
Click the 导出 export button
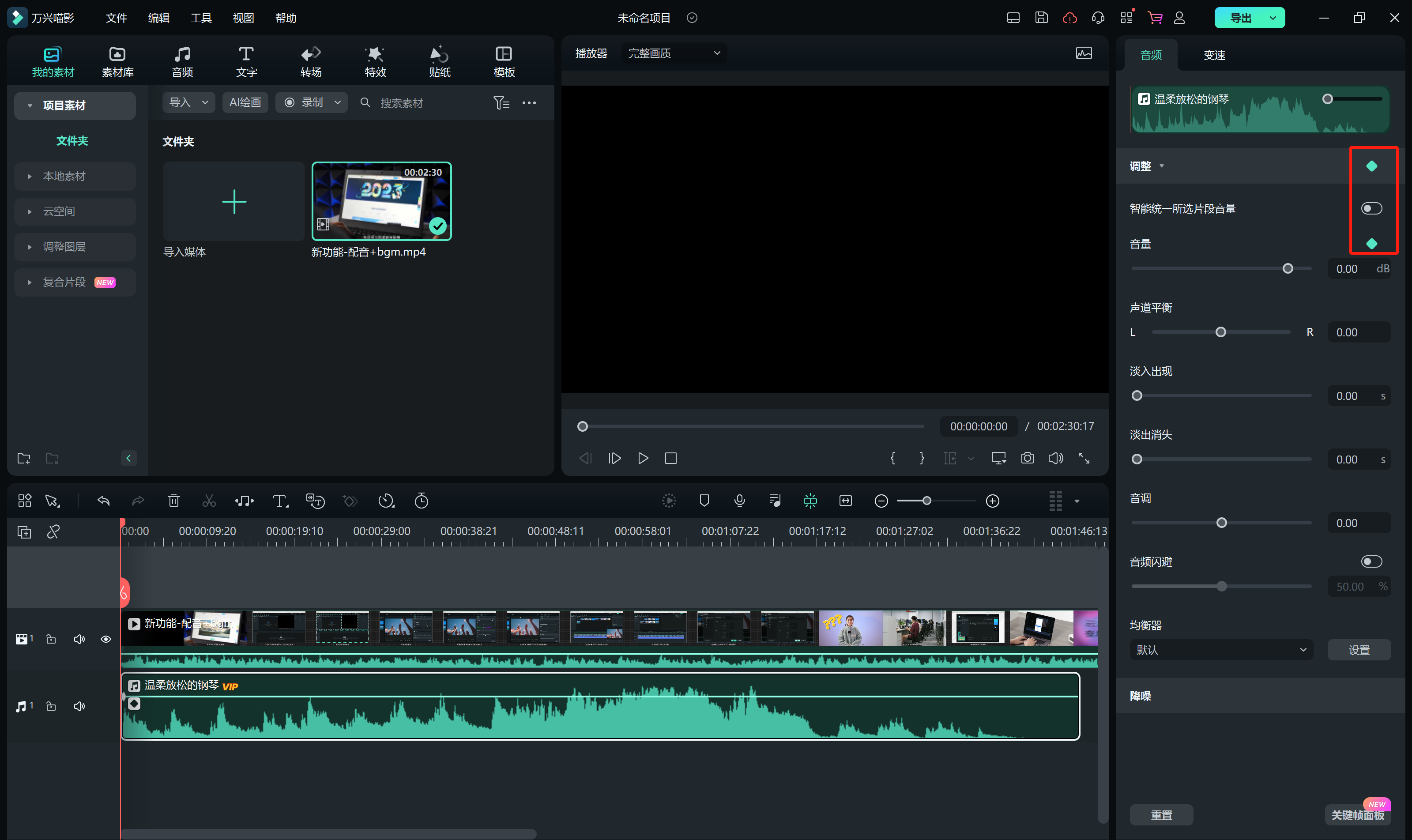point(1240,18)
